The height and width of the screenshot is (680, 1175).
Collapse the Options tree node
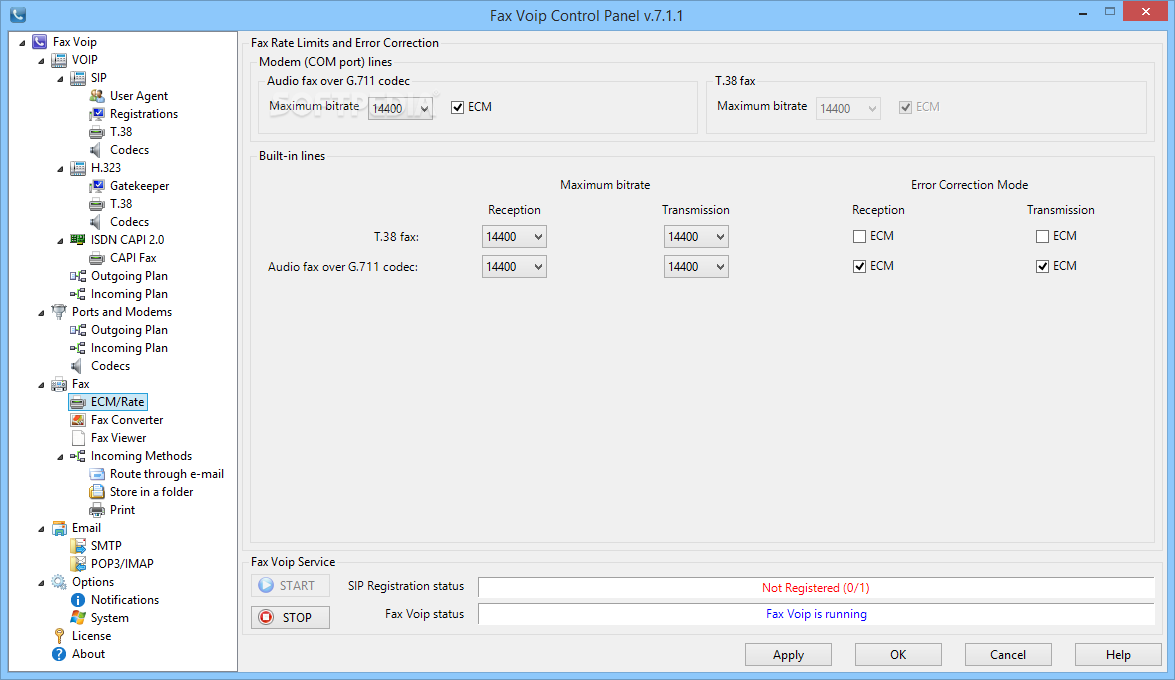tap(41, 583)
